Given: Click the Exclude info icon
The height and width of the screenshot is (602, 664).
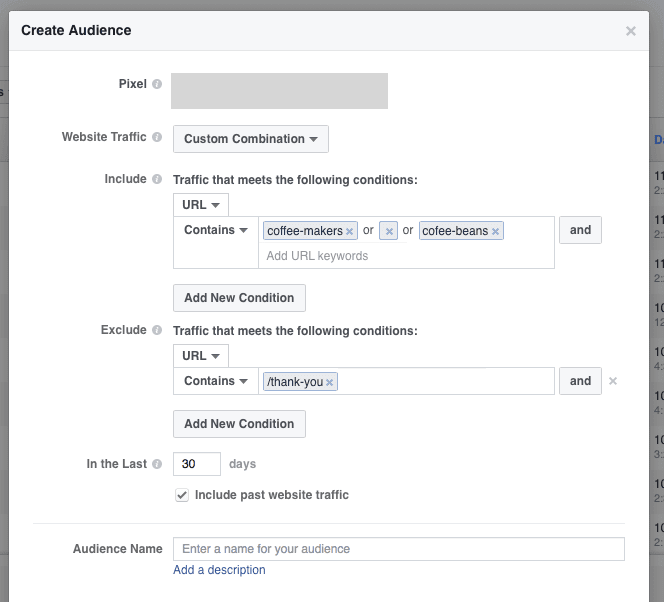Looking at the screenshot, I should point(157,330).
